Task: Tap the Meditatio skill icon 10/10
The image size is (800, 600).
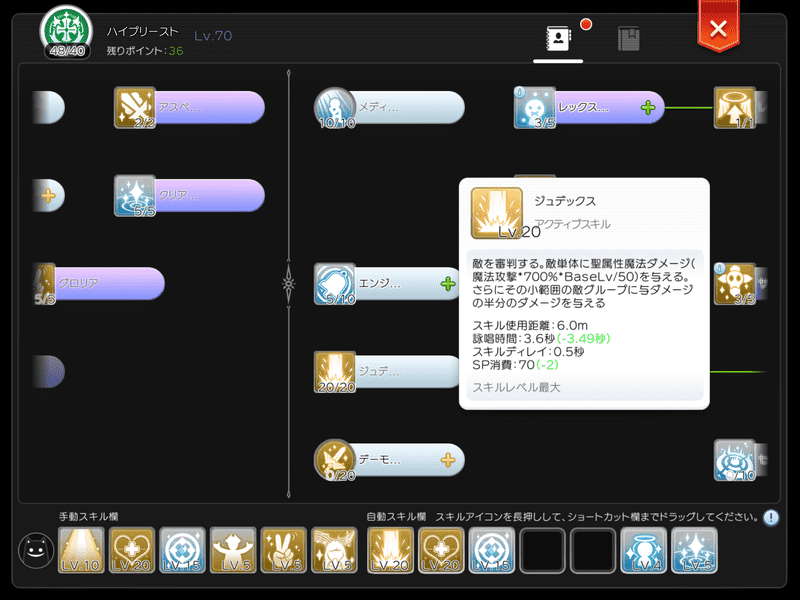Action: 335,107
